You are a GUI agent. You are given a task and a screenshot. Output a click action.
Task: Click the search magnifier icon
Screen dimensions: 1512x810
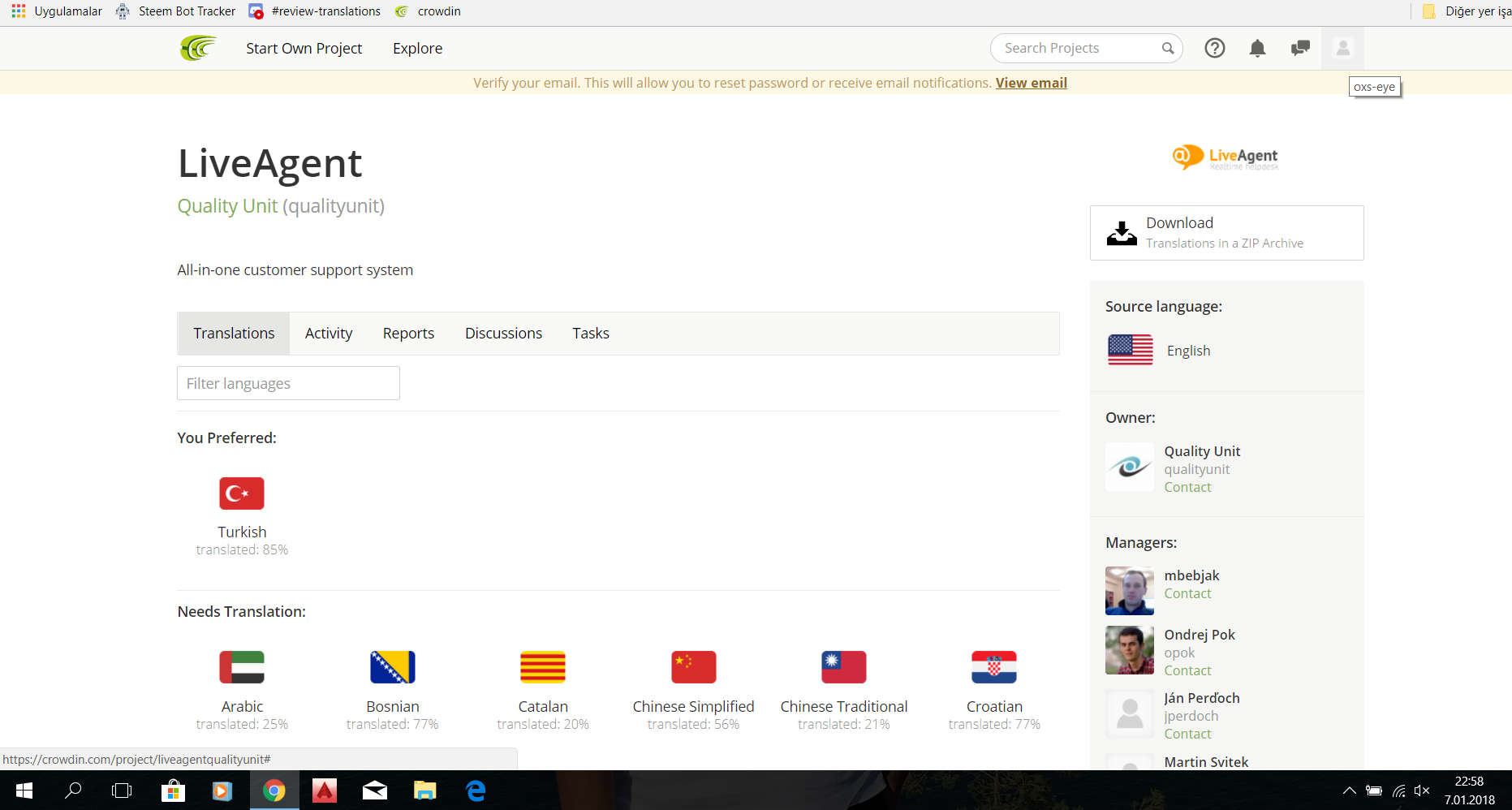click(x=1168, y=48)
